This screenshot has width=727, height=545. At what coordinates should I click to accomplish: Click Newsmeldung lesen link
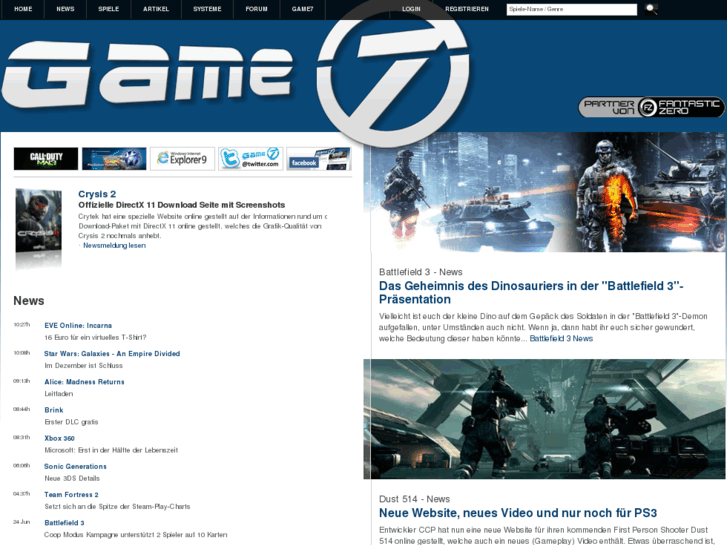(x=114, y=245)
